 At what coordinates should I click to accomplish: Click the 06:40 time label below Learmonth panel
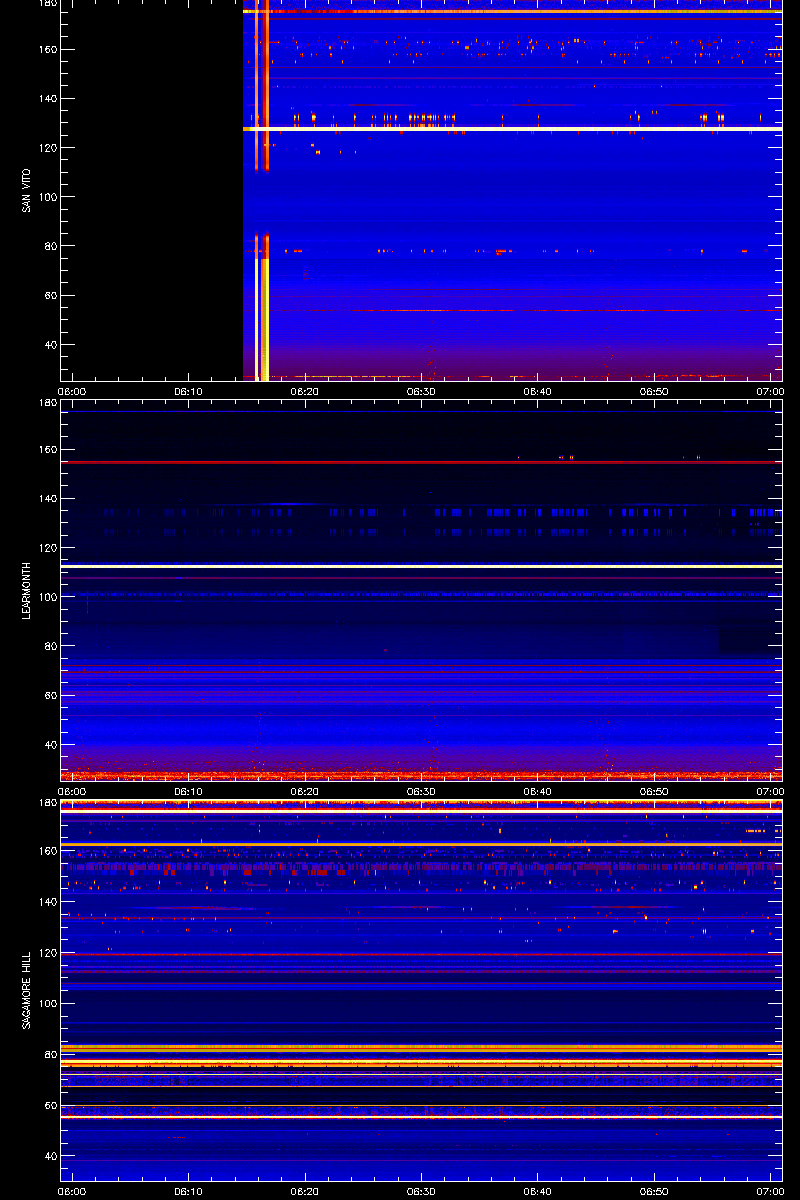point(538,791)
